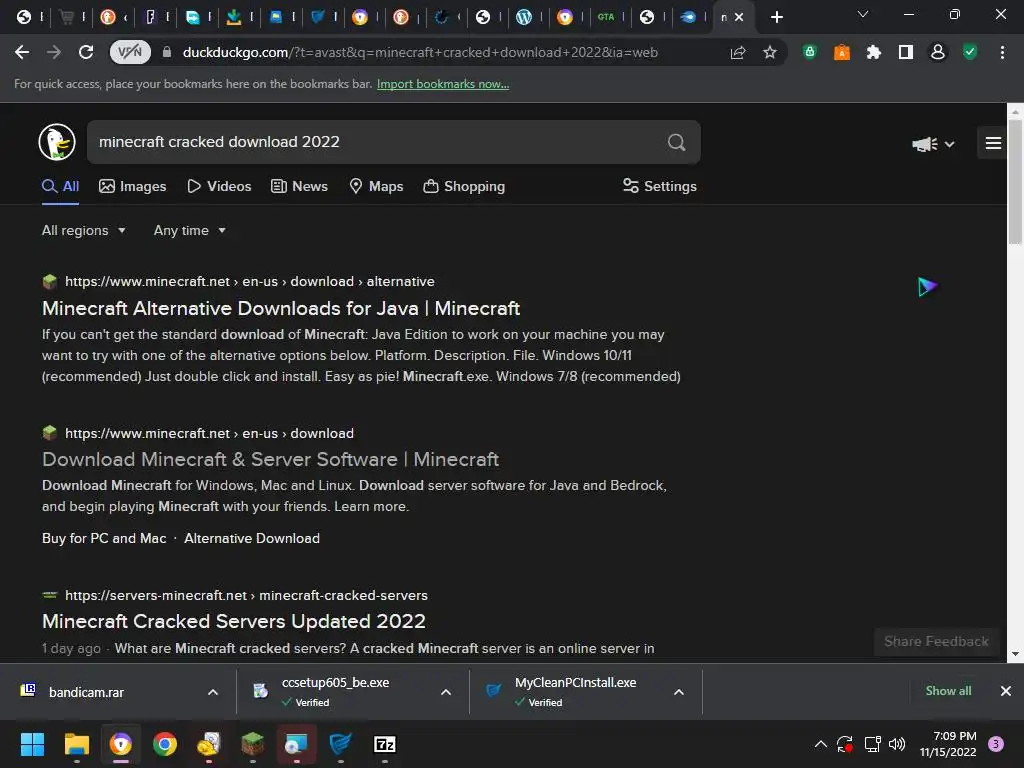Click the DuckDuckGo duck logo
The height and width of the screenshot is (768, 1024).
click(x=57, y=142)
